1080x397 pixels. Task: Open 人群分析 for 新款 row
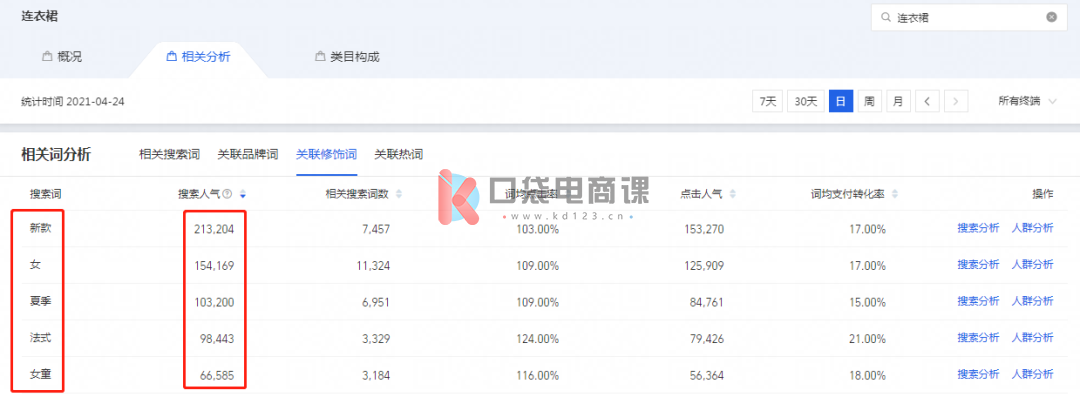[1032, 228]
